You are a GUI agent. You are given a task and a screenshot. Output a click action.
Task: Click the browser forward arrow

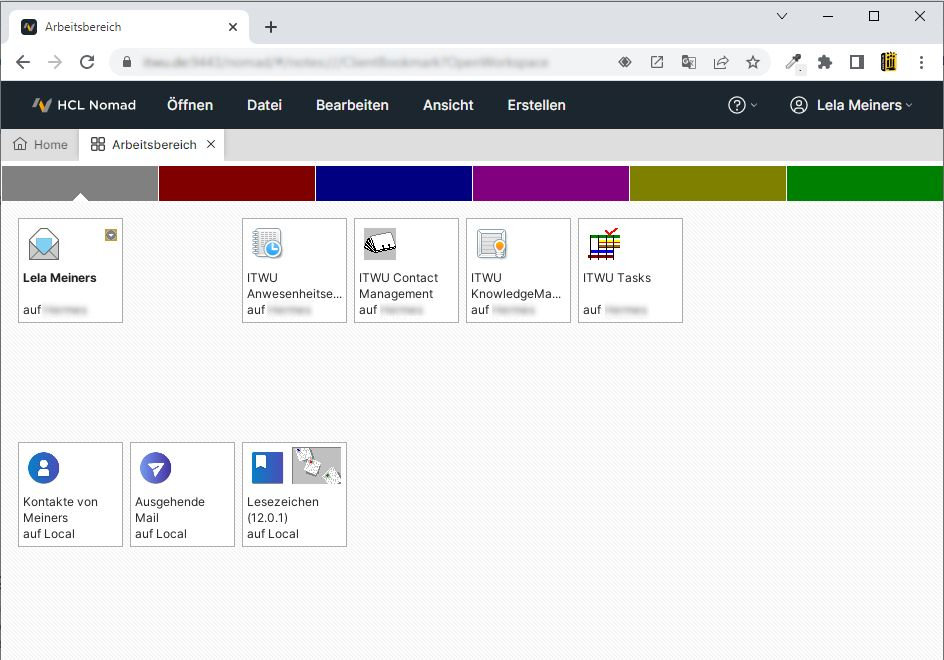point(55,62)
